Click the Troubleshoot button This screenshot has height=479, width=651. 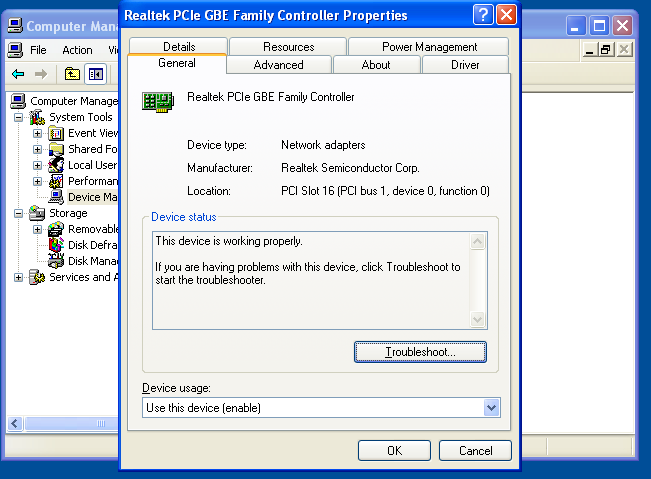(420, 352)
